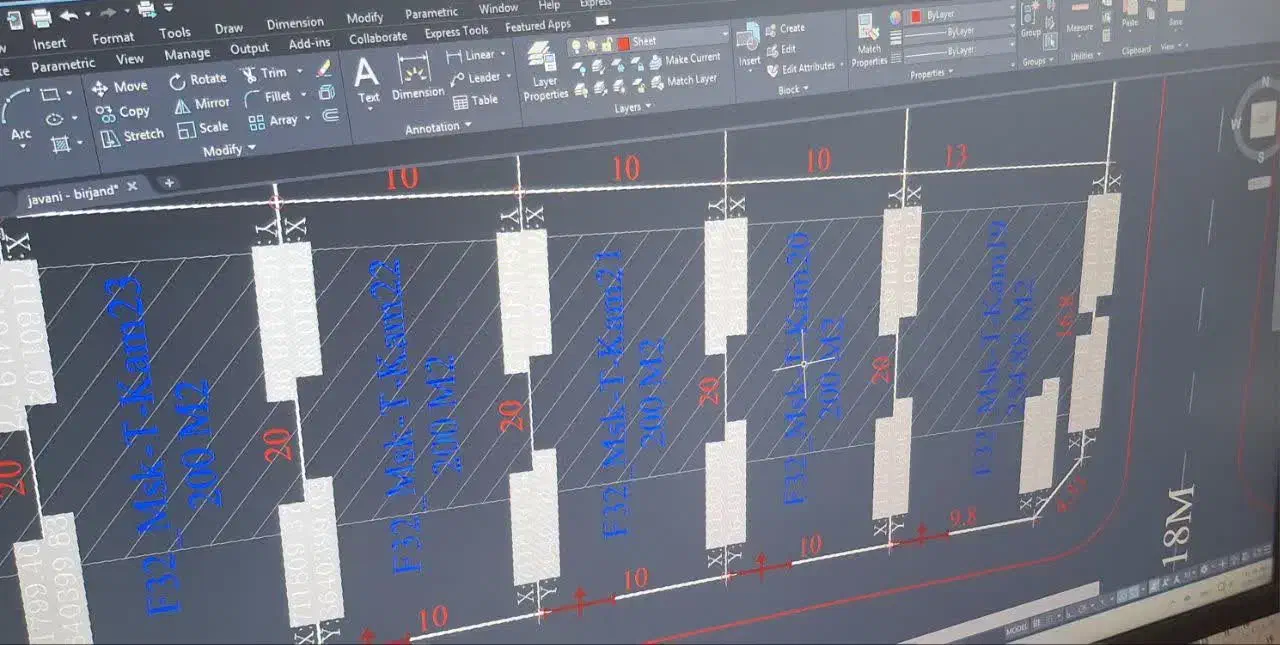Image resolution: width=1280 pixels, height=645 pixels.
Task: Select the Arc drawing tool
Action: [x=20, y=115]
